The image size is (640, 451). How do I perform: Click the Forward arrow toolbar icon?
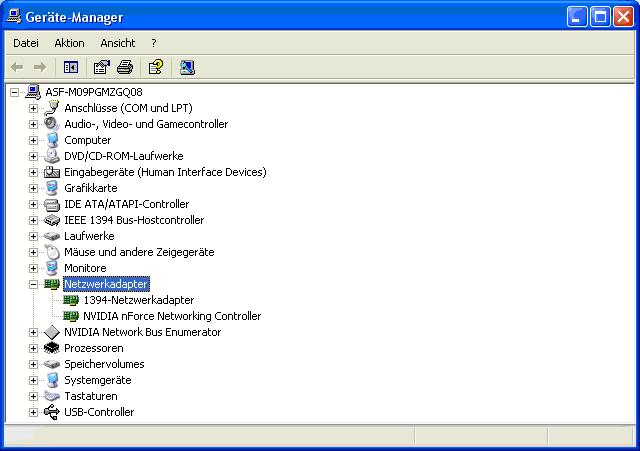[40, 67]
